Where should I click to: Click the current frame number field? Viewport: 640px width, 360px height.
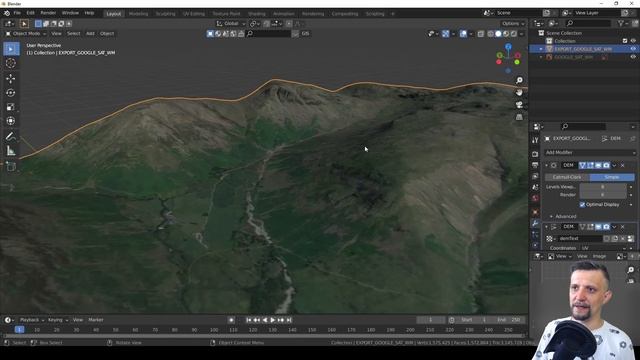click(431, 320)
